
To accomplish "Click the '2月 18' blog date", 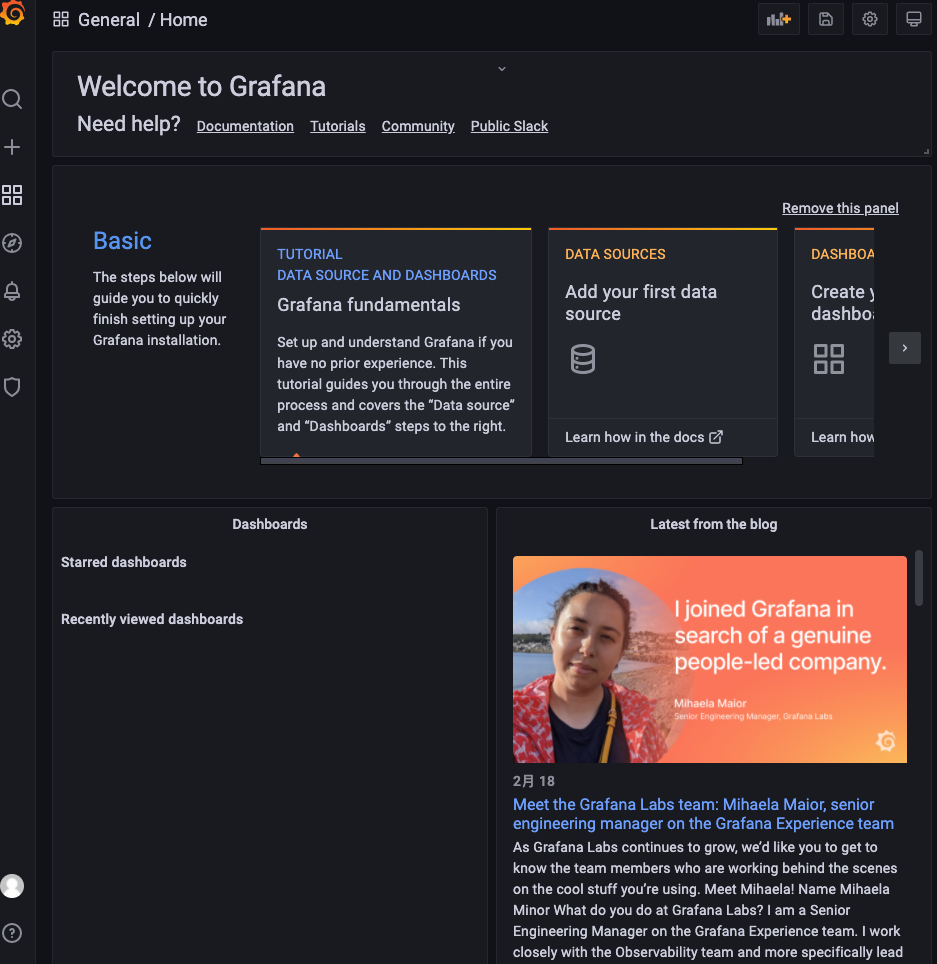I will pyautogui.click(x=534, y=781).
